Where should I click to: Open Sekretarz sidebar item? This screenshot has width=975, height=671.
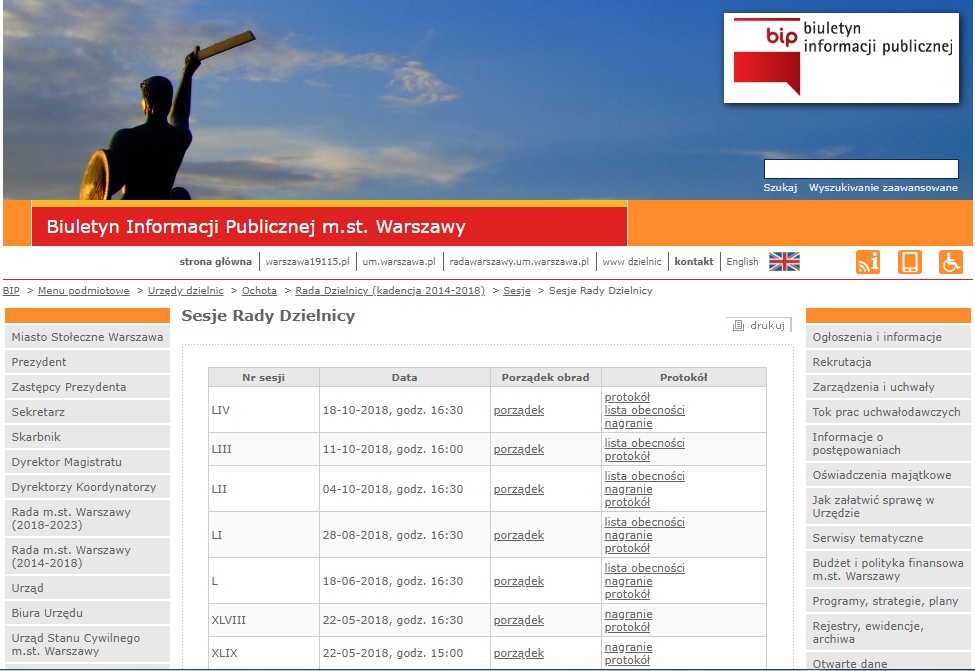(87, 412)
